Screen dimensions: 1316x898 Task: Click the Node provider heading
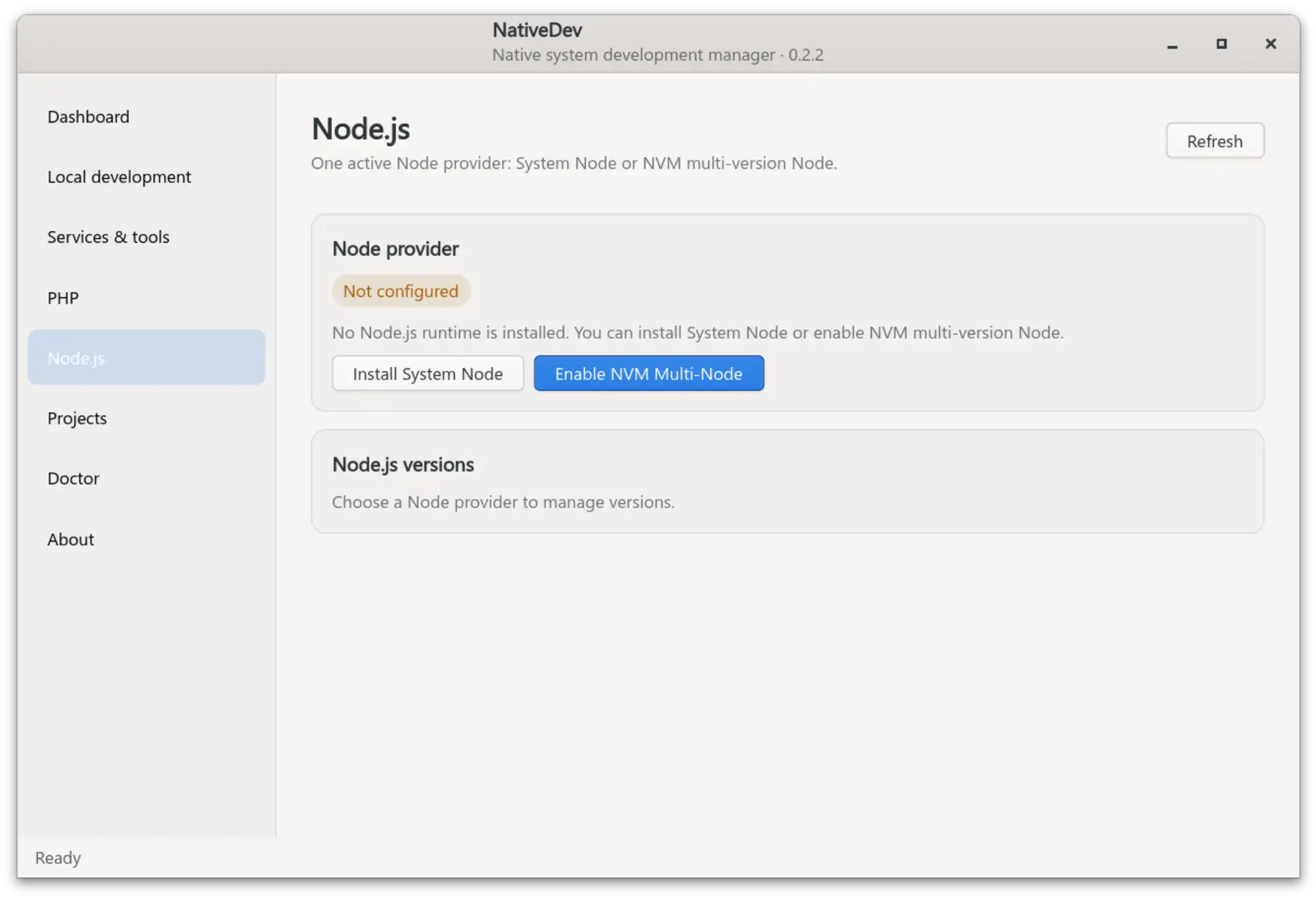[x=396, y=249]
